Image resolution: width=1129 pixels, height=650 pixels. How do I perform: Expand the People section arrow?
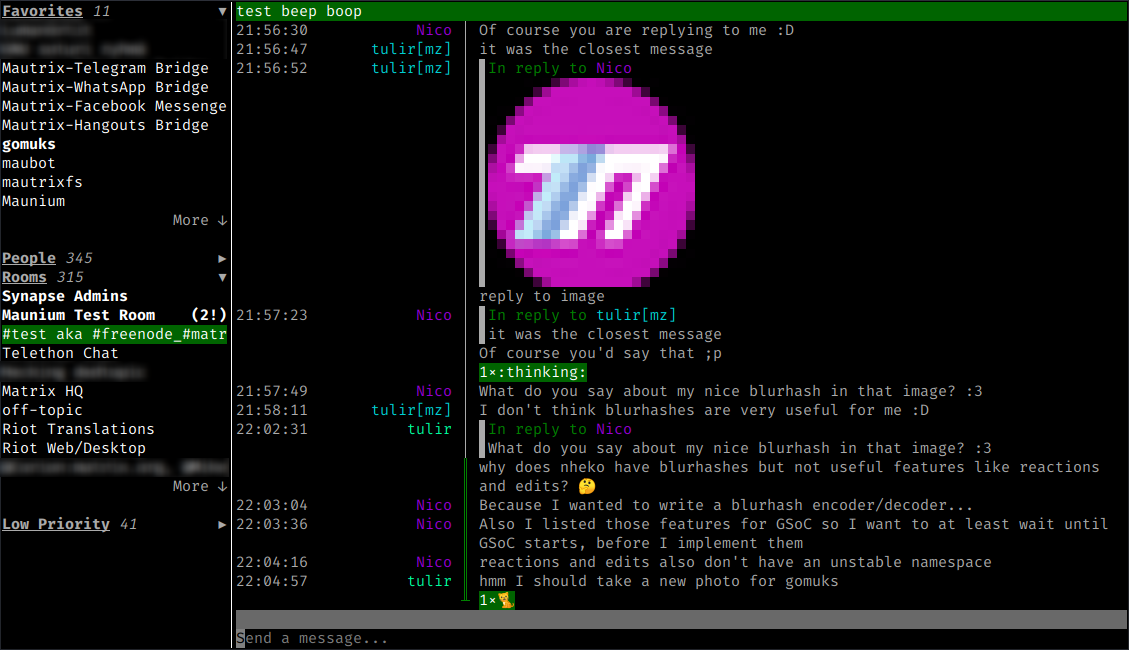tap(222, 258)
